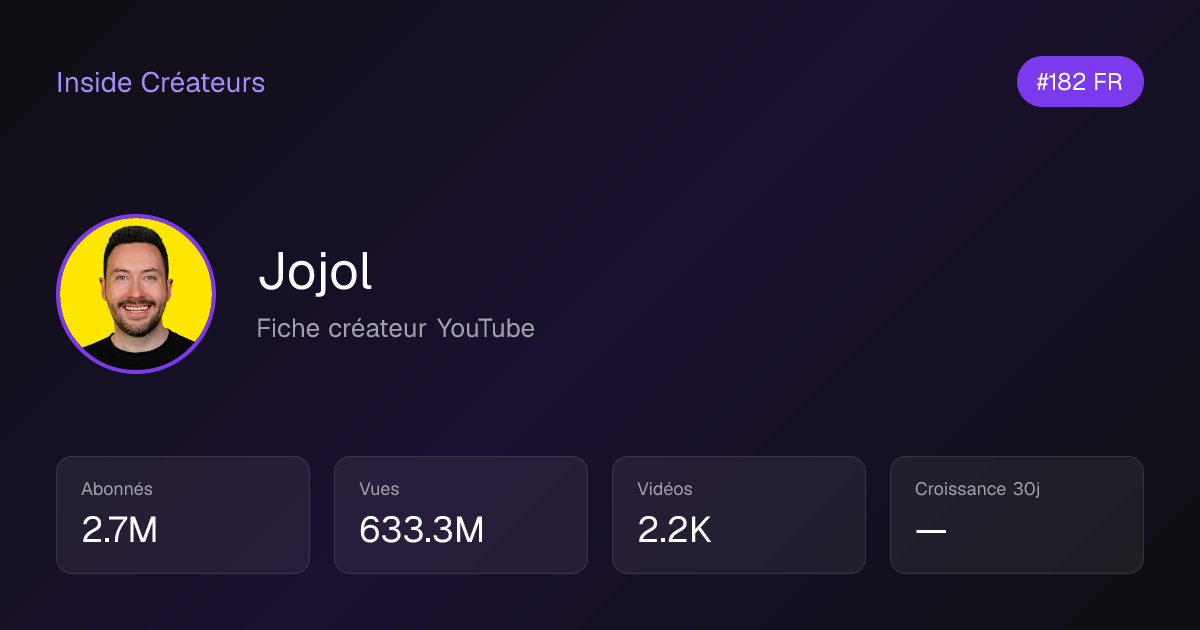Click the word YouTube in the subtitle

485,328
